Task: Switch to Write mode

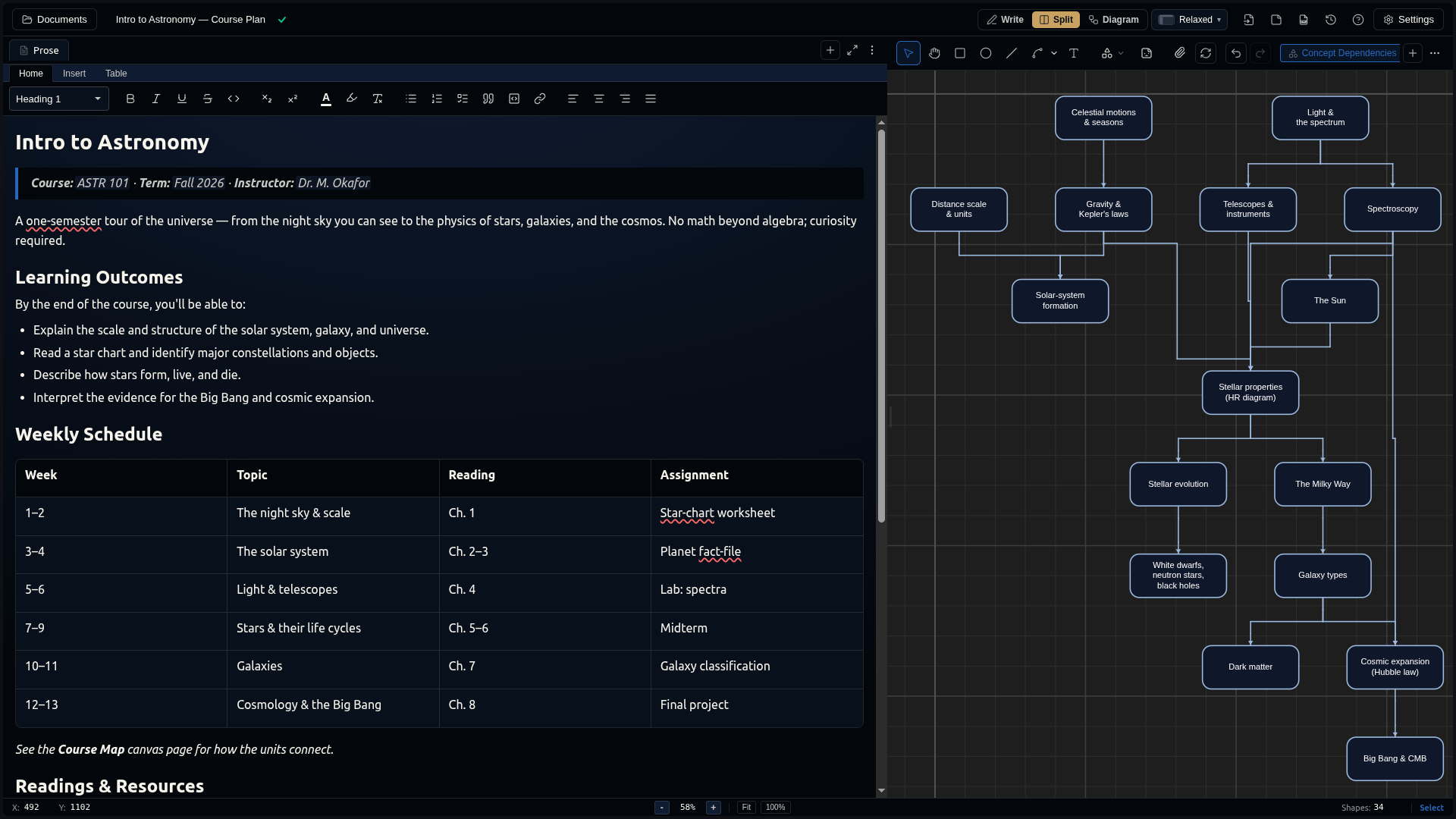Action: point(1006,20)
